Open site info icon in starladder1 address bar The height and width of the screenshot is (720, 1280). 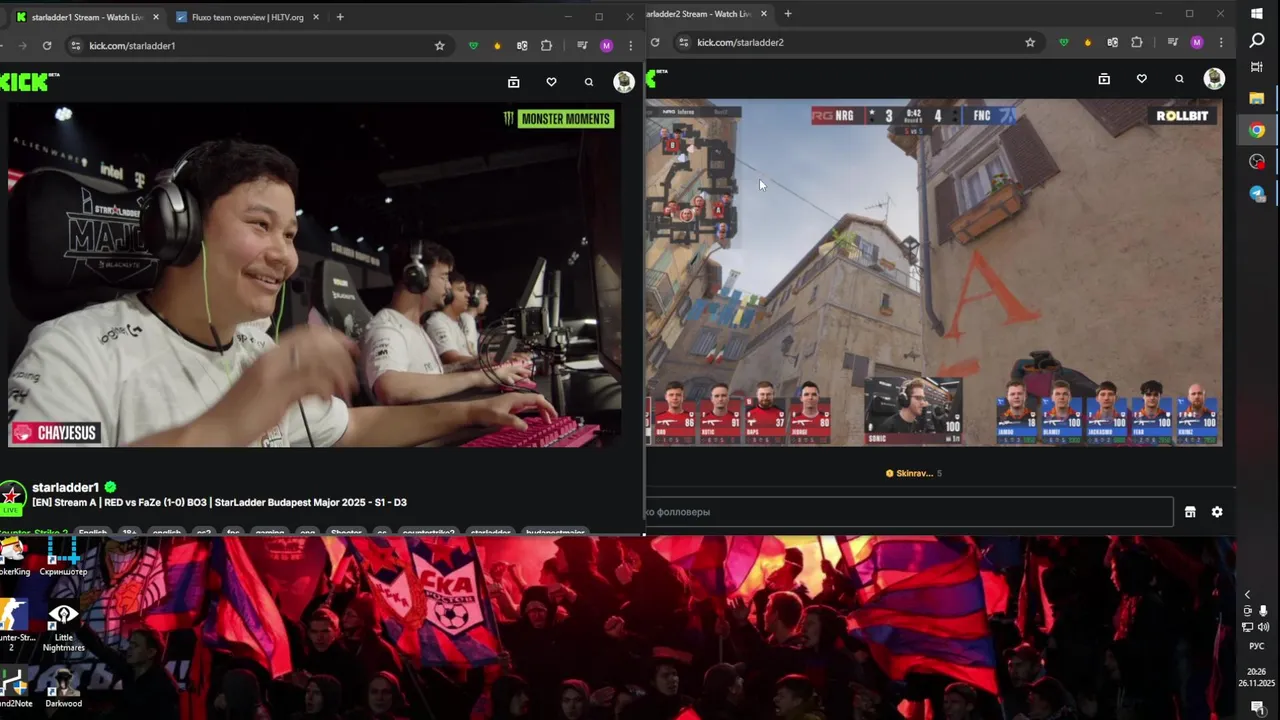75,45
